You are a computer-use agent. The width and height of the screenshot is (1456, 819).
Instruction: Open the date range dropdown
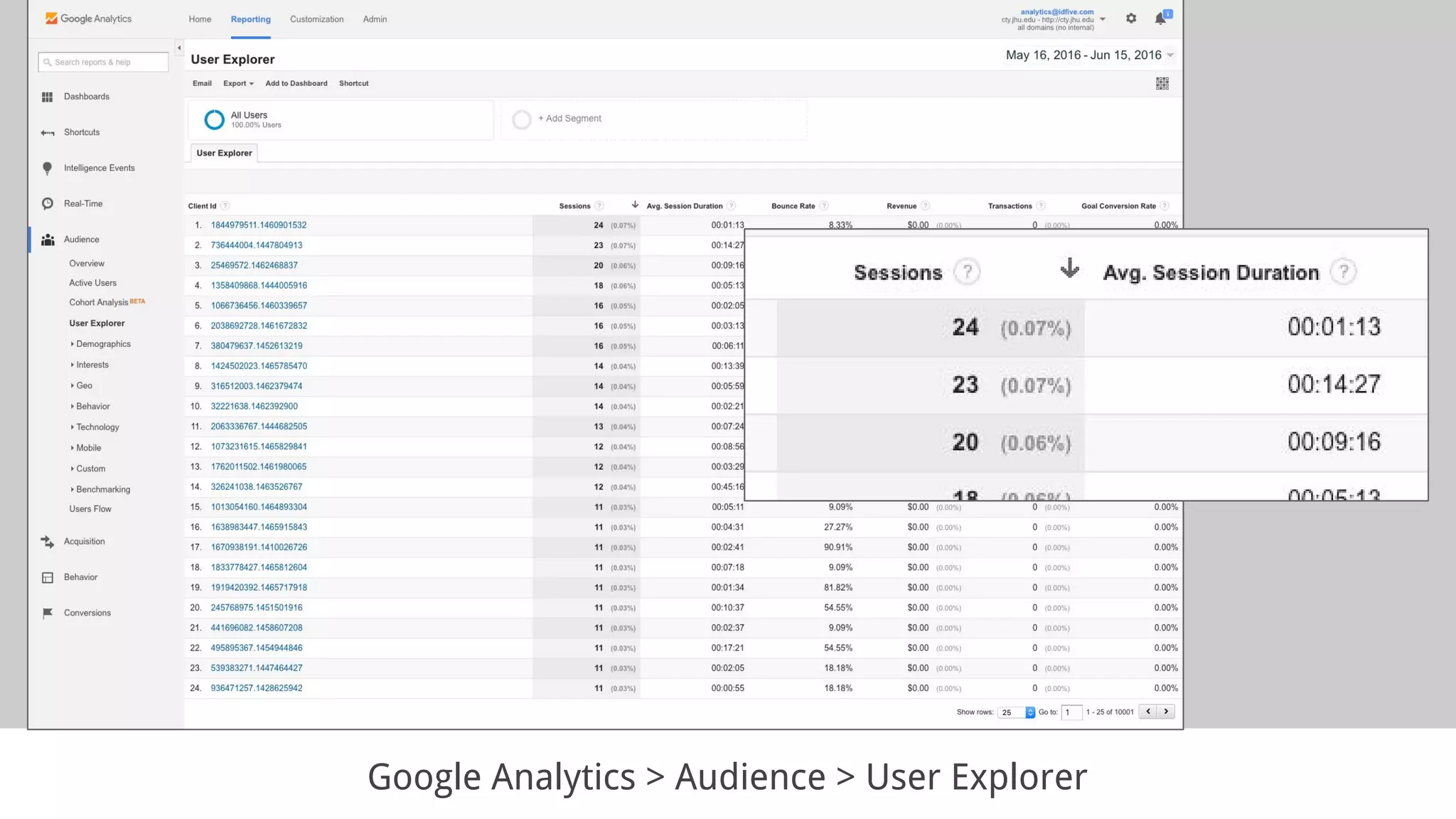click(x=1089, y=55)
